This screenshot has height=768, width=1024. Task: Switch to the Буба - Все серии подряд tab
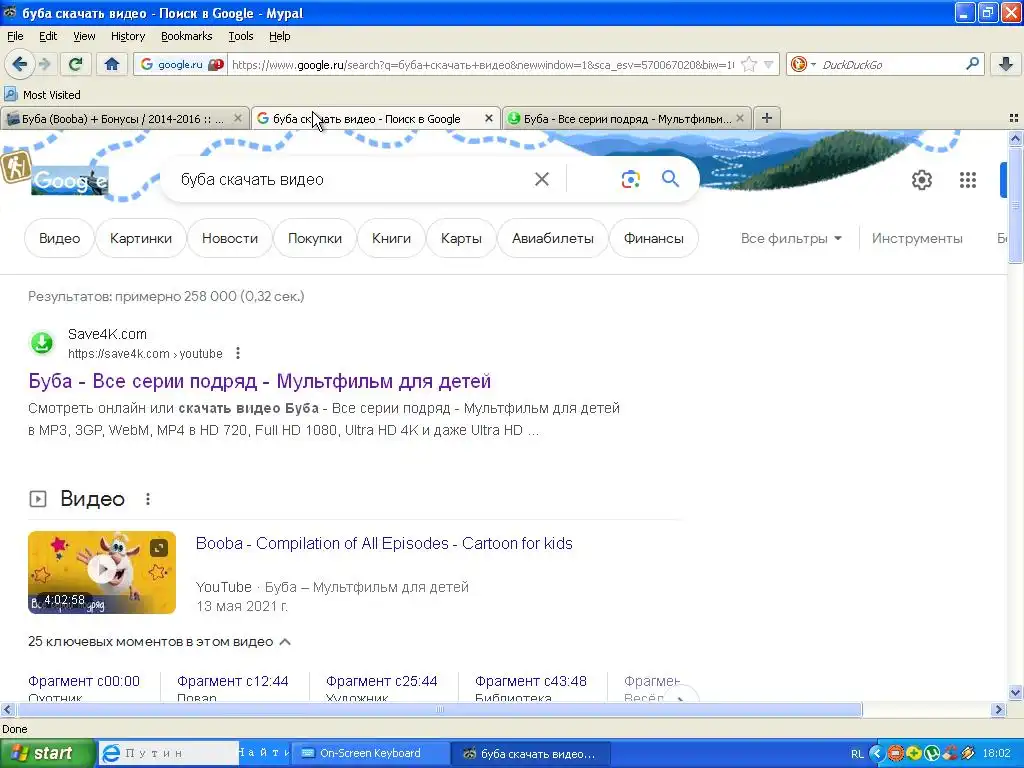coord(627,119)
